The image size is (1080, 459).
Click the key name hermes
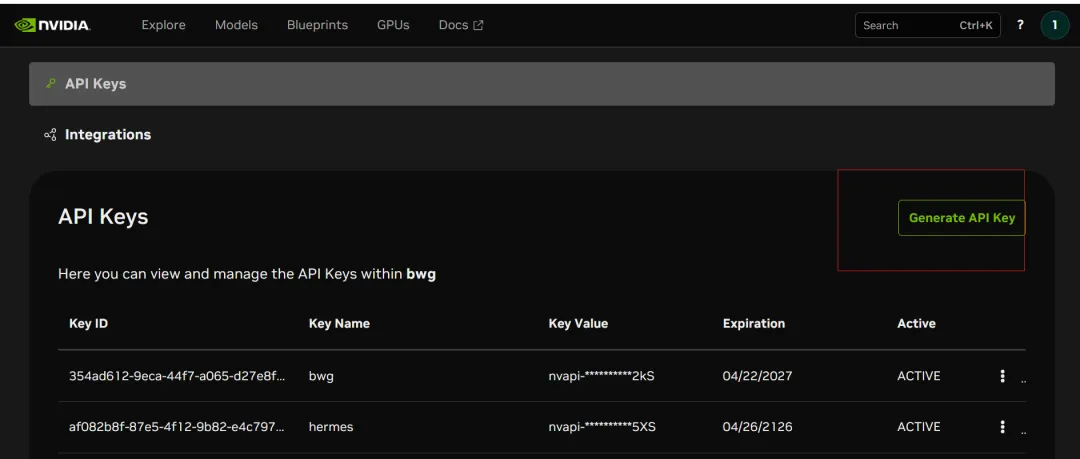(331, 427)
